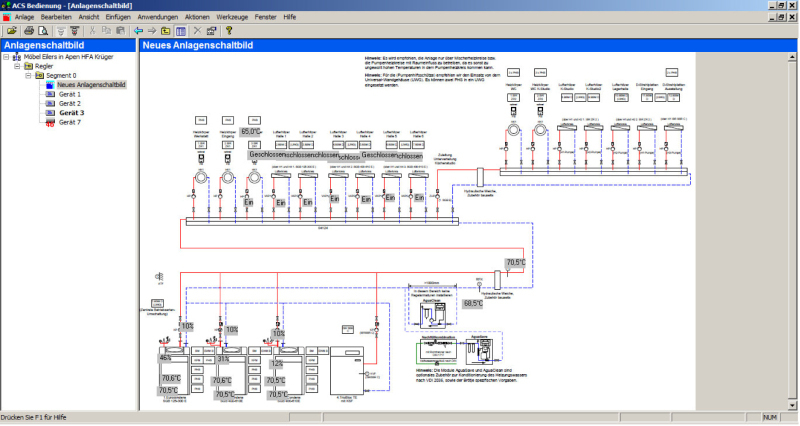Click the Back arrow toolbar icon
The height and width of the screenshot is (426, 800).
[x=138, y=31]
